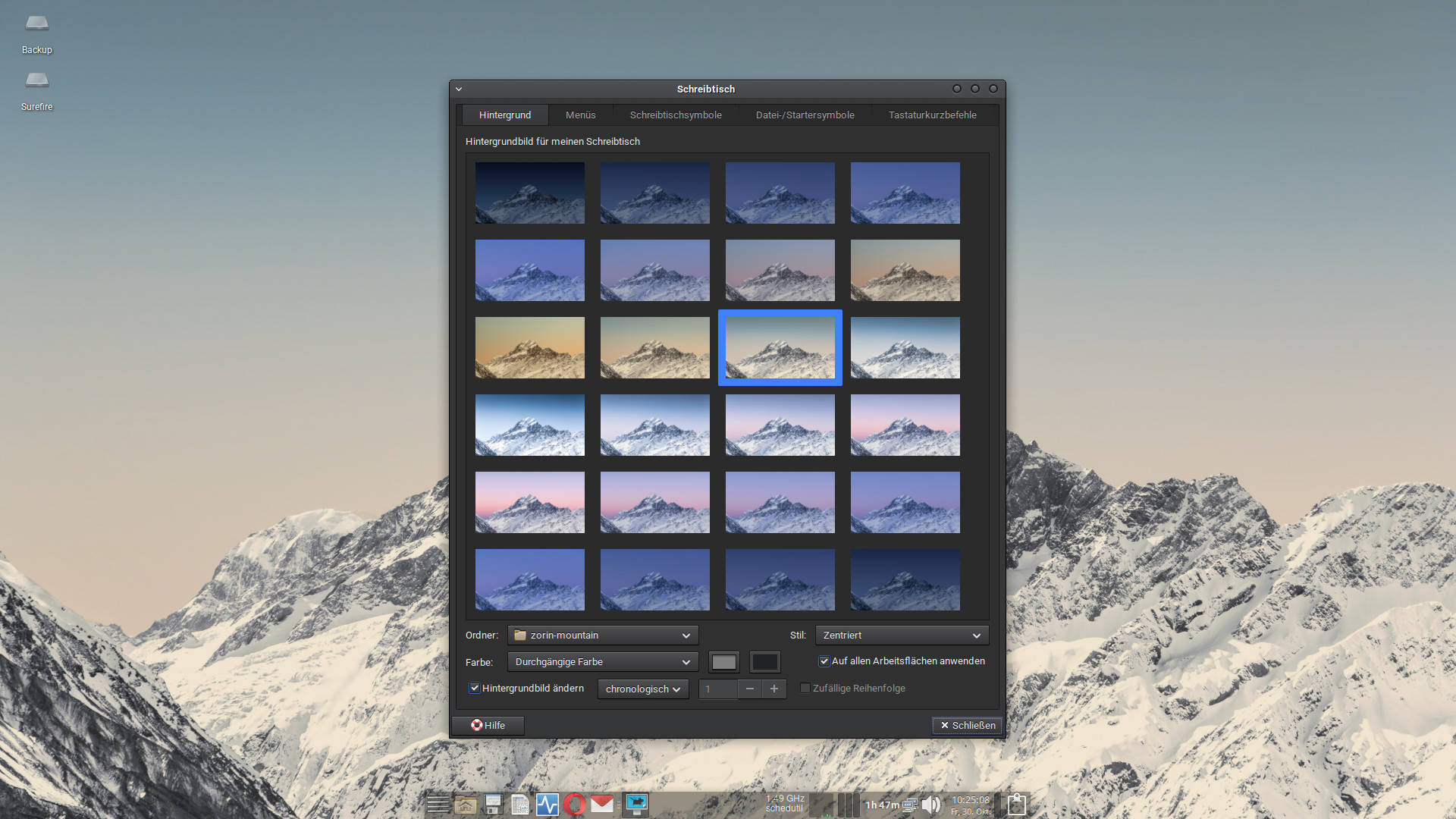
Task: Open the Farbe dropdown Durchgängige Farbe
Action: (603, 661)
